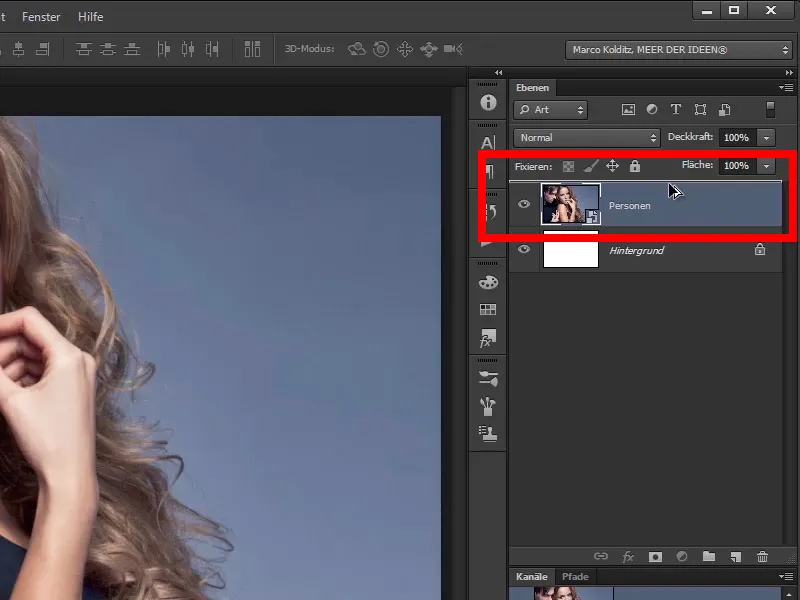The height and width of the screenshot is (600, 800).
Task: Hide the Hintergrund layer
Action: 524,249
